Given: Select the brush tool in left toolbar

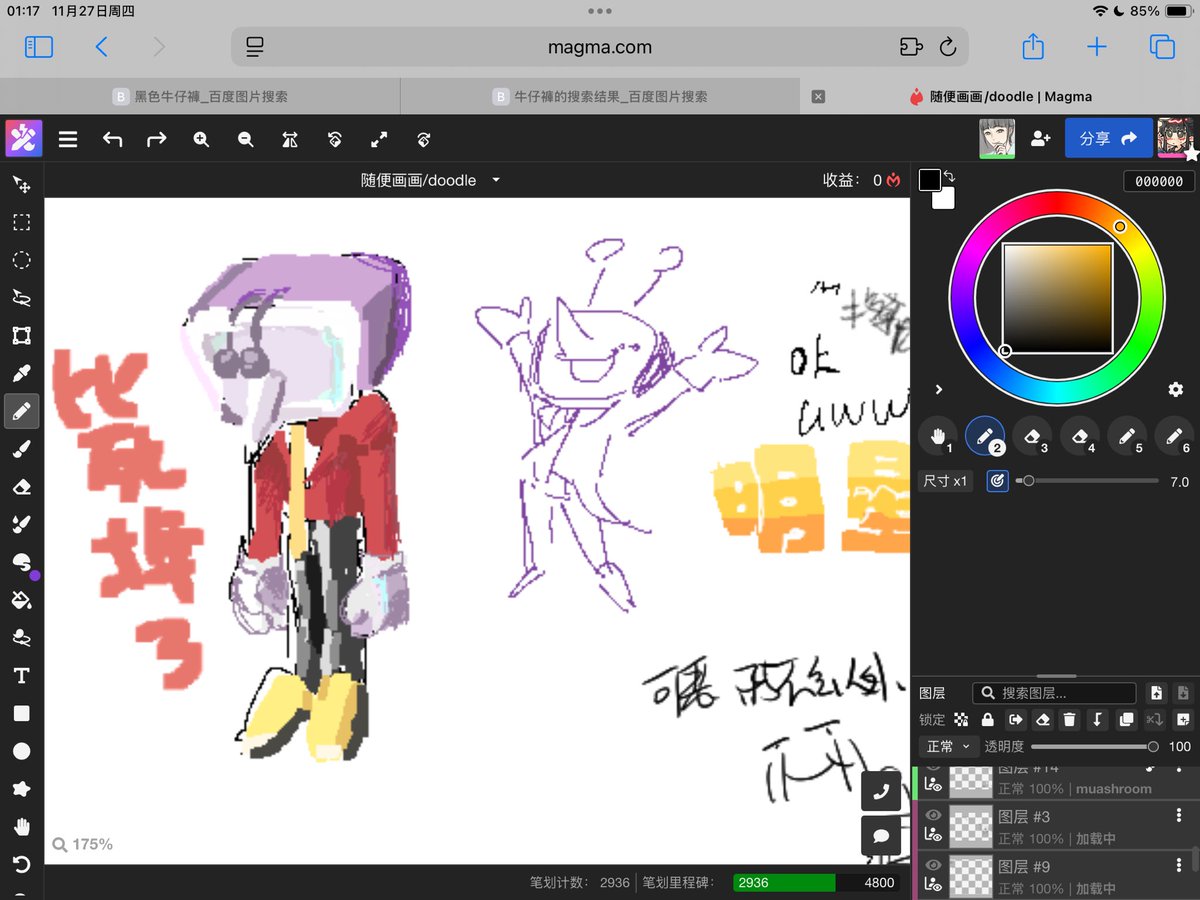Looking at the screenshot, I should pyautogui.click(x=21, y=449).
